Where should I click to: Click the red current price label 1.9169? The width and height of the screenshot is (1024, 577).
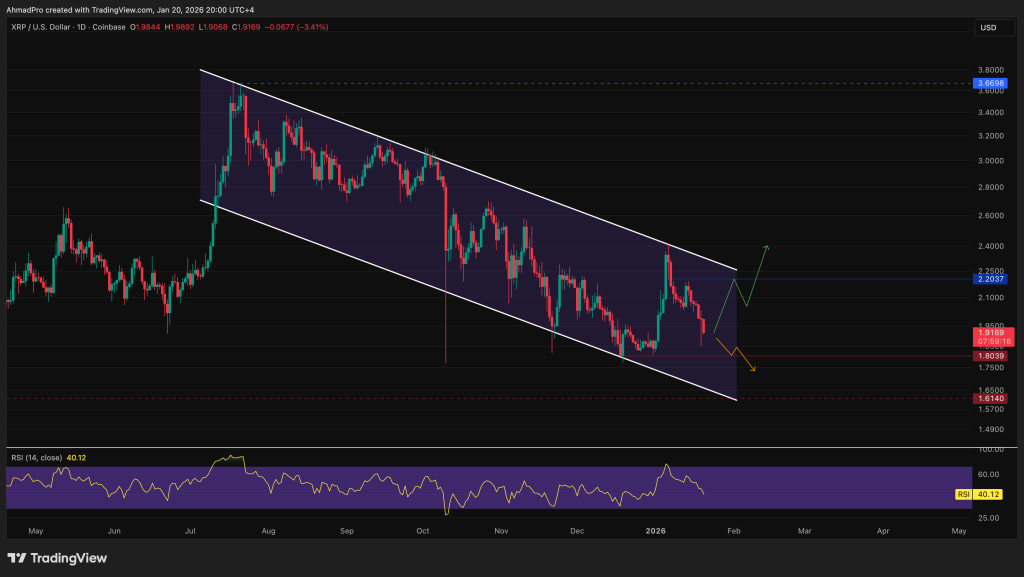click(x=996, y=332)
